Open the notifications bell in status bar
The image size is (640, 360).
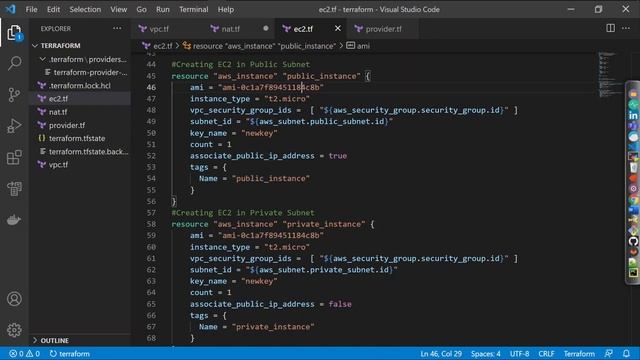(626, 353)
